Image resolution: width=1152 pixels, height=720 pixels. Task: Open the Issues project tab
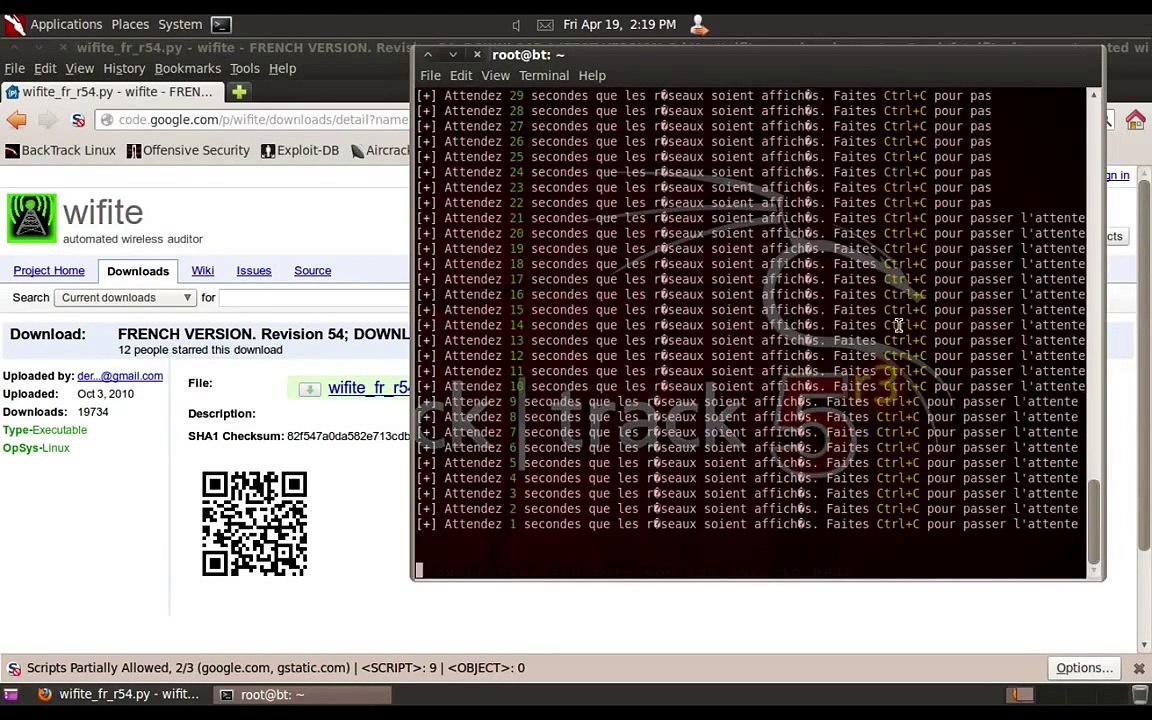(x=253, y=270)
